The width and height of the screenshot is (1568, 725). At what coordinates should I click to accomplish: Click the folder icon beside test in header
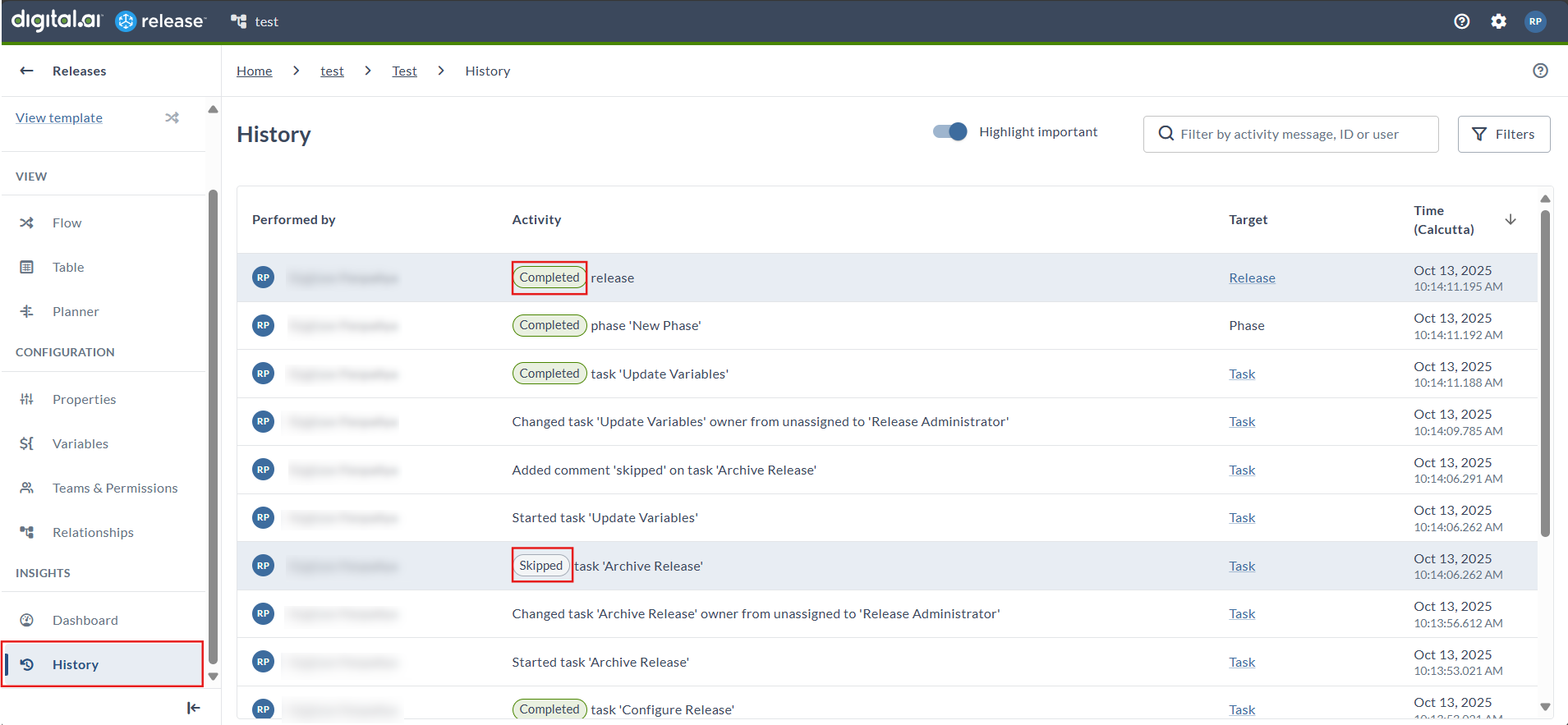[x=238, y=21]
